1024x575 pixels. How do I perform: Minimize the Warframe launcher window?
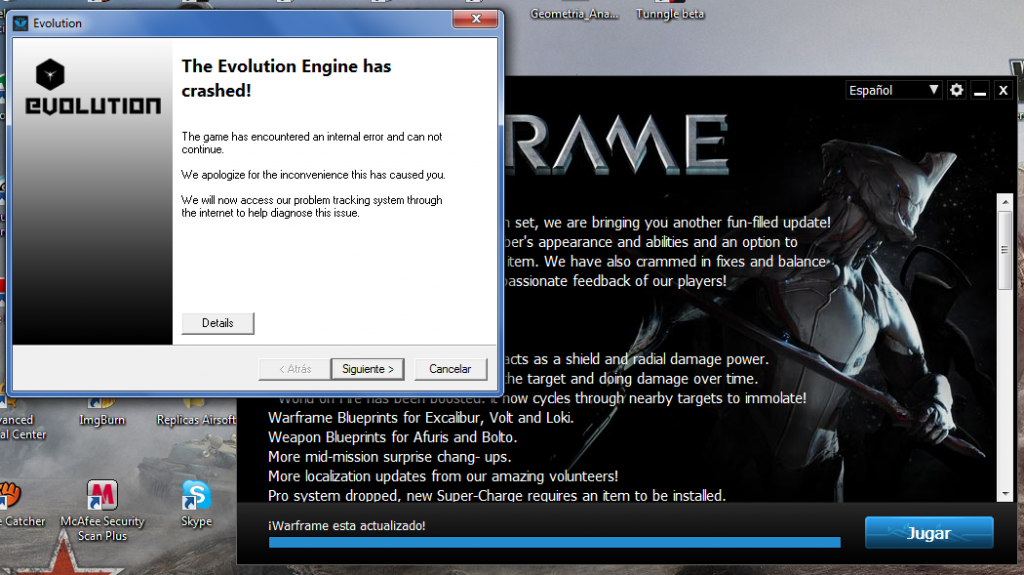(x=980, y=90)
